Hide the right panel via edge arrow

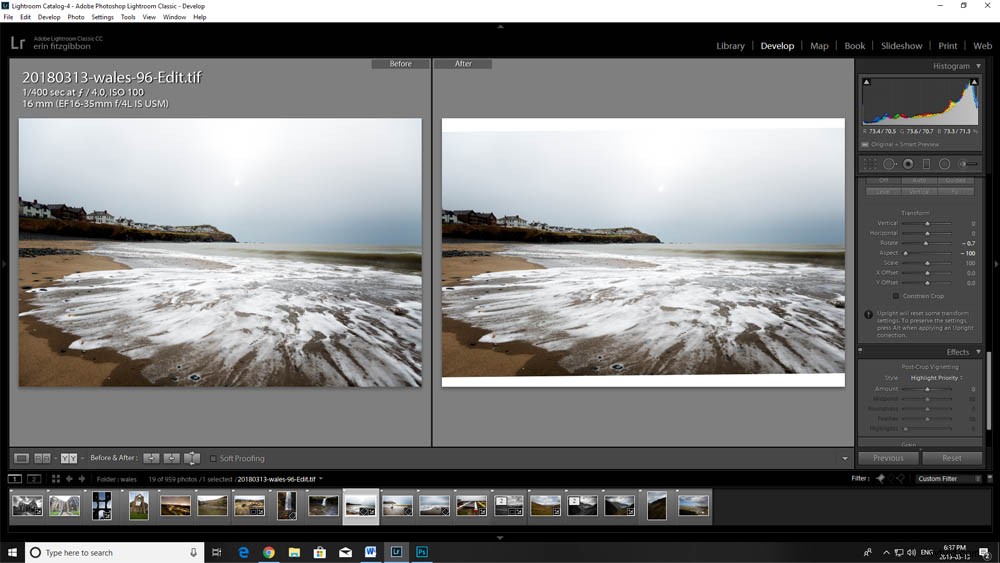pyautogui.click(x=996, y=263)
